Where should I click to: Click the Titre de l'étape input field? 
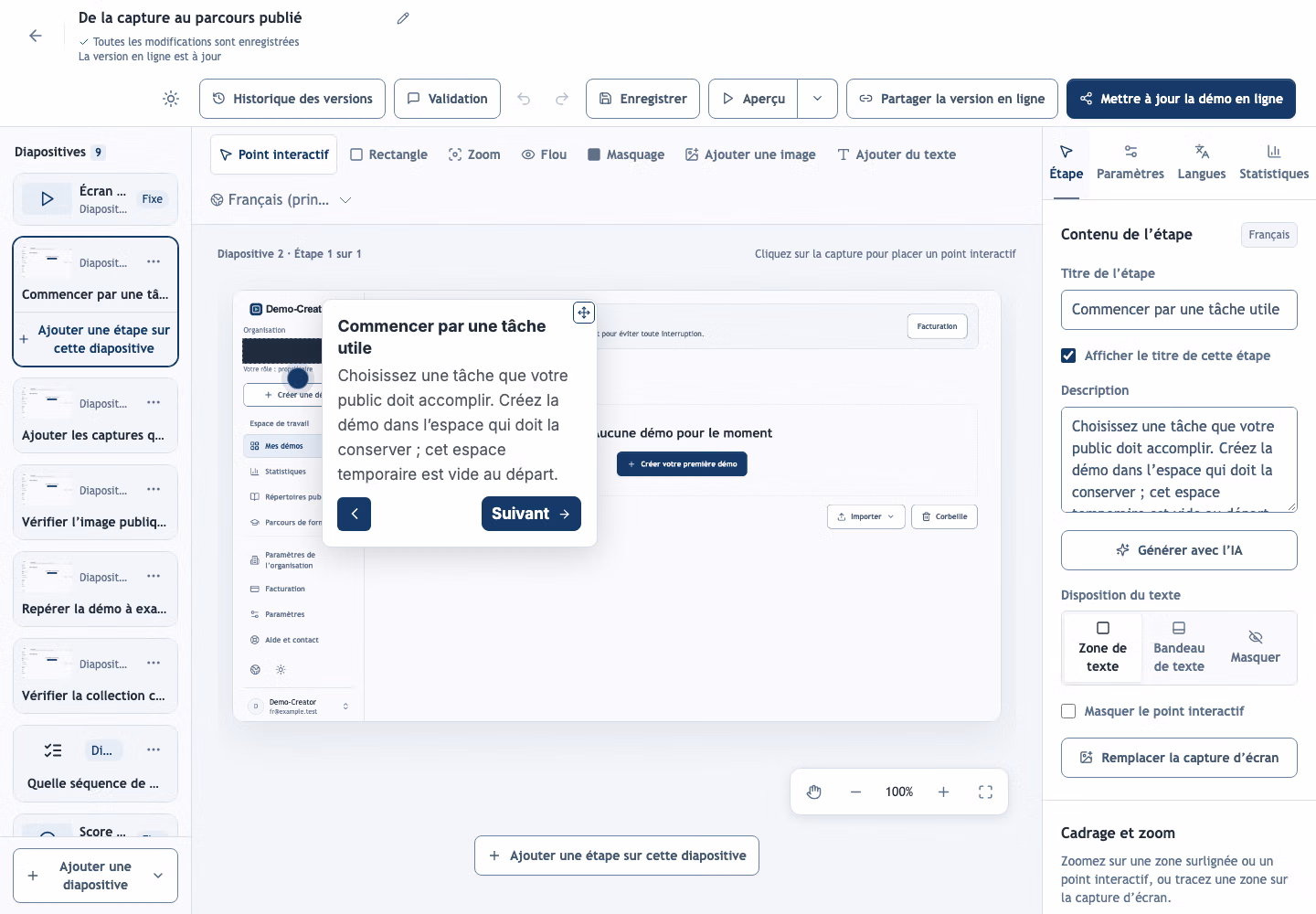(x=1179, y=310)
